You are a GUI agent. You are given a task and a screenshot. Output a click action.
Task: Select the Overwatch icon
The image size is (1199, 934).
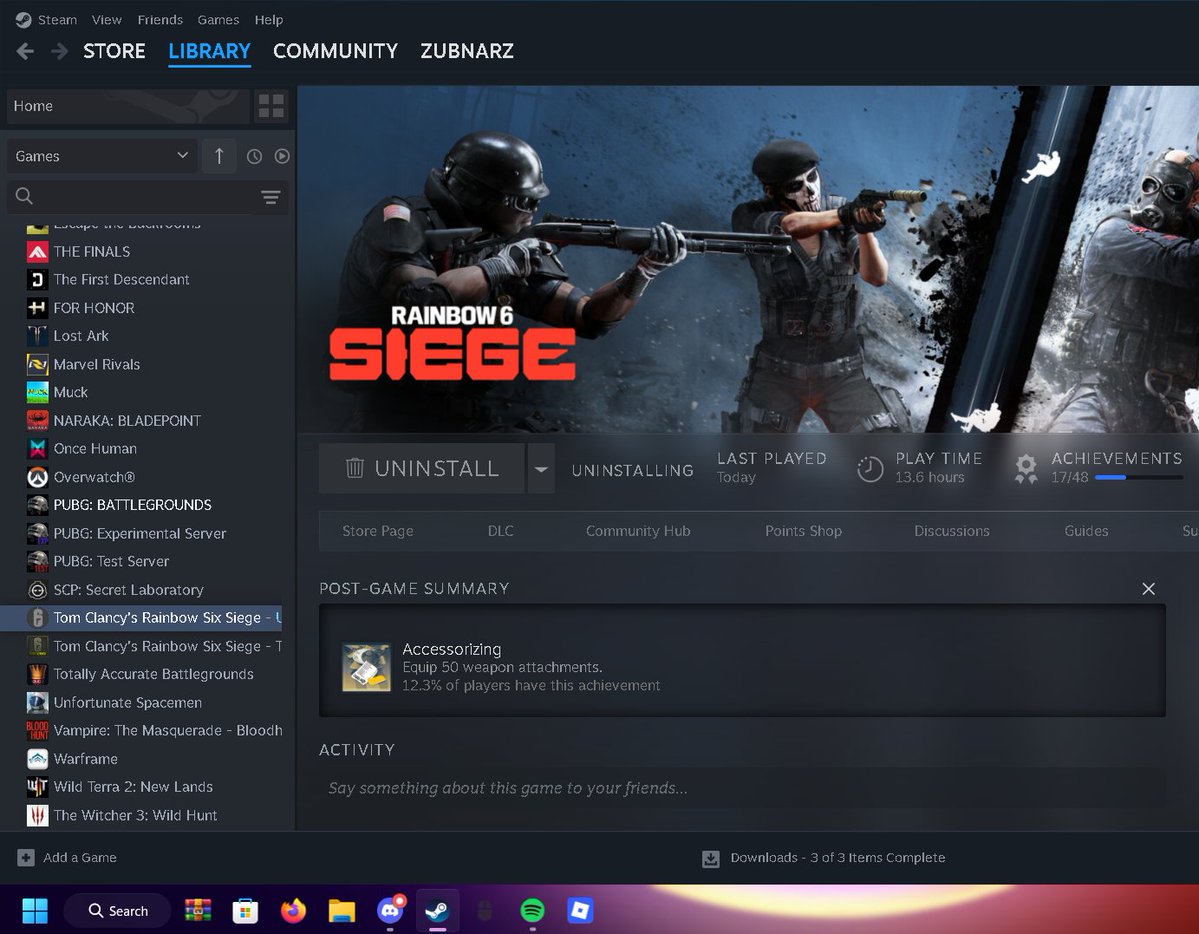pos(37,477)
